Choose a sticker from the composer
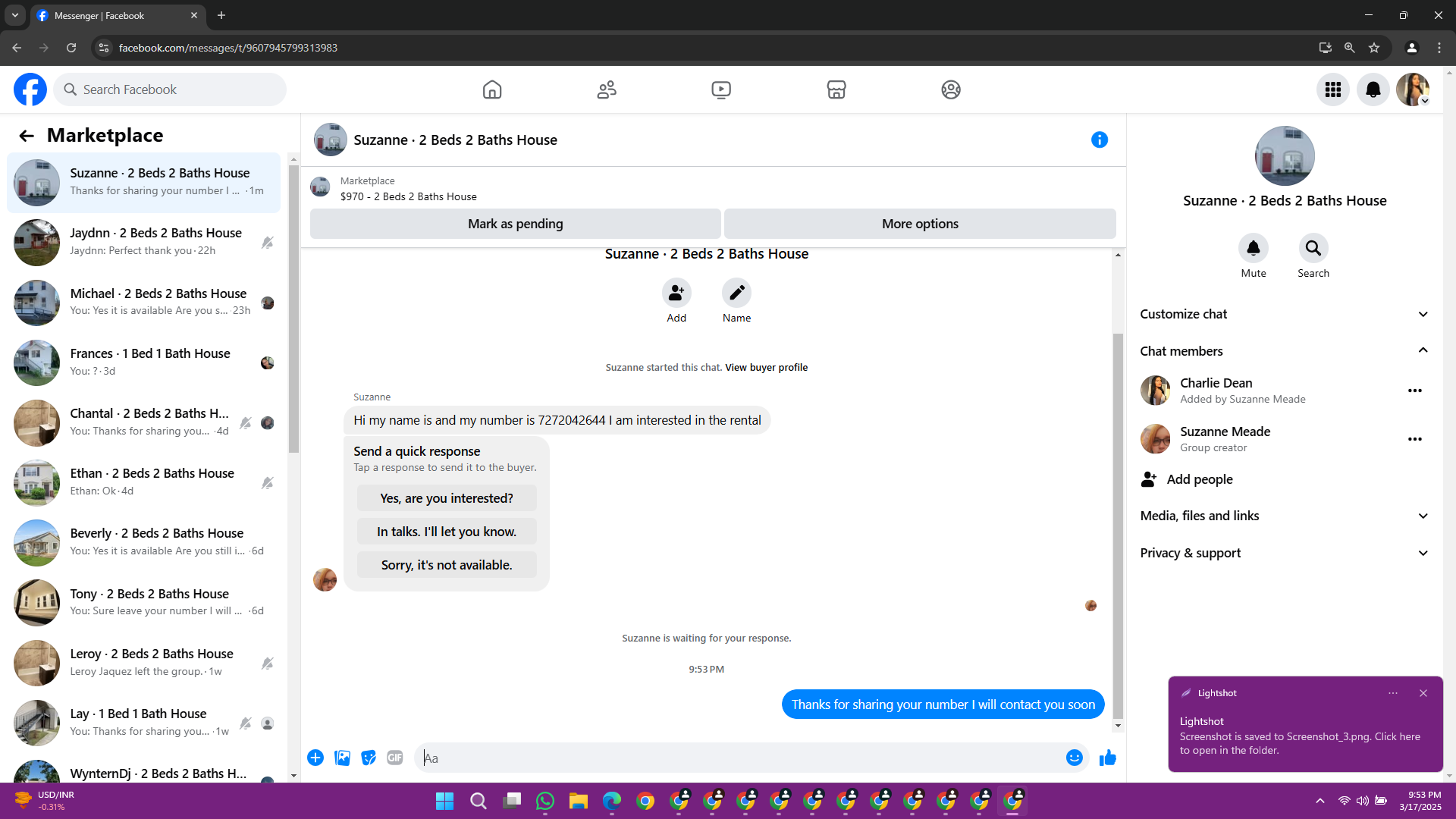This screenshot has width=1456, height=819. 369,758
